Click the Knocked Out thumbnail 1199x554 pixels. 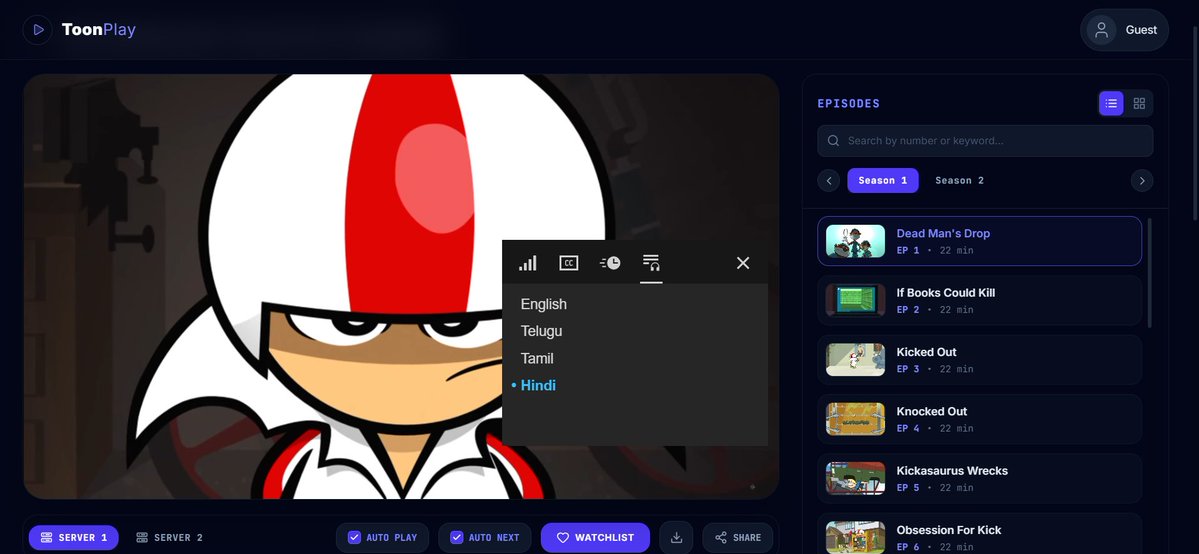click(x=856, y=419)
